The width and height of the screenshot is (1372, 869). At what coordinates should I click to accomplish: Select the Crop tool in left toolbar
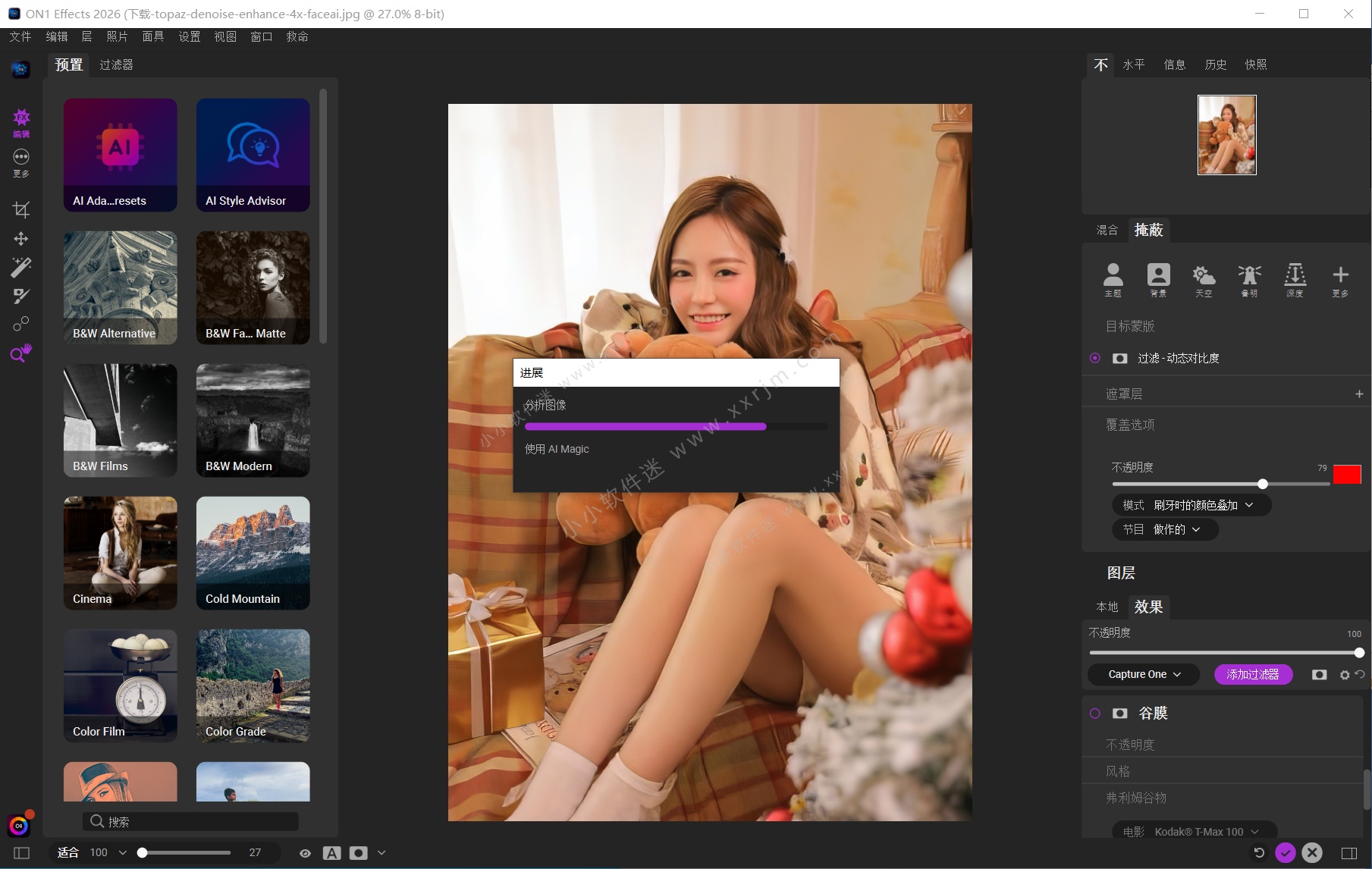coord(21,210)
